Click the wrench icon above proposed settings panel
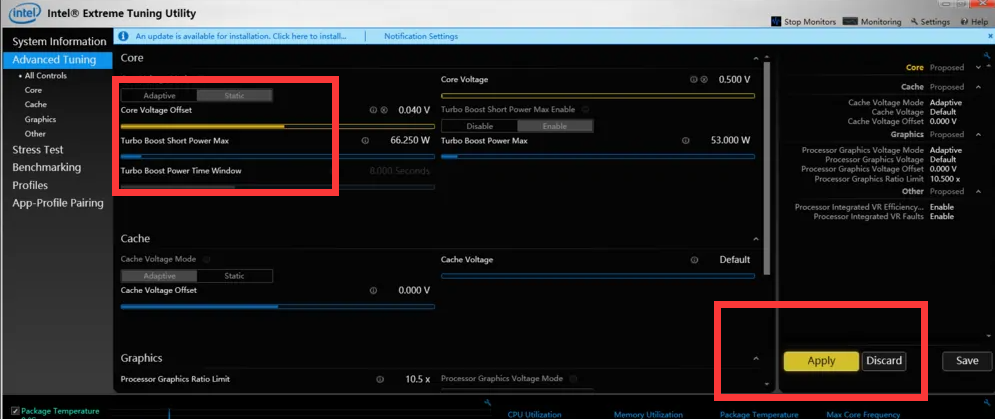Screen dimensions: 995x419 [987, 55]
